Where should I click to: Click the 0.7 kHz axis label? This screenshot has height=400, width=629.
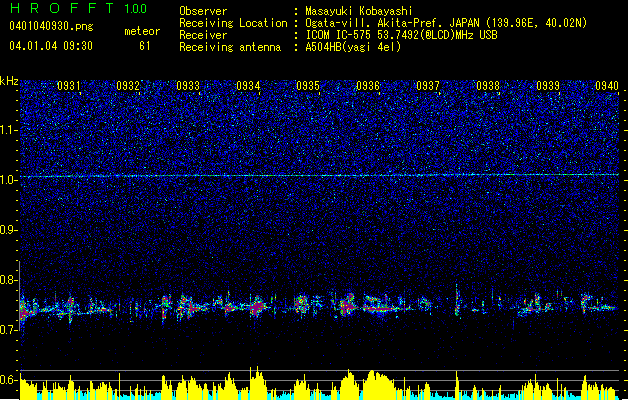click(9, 330)
